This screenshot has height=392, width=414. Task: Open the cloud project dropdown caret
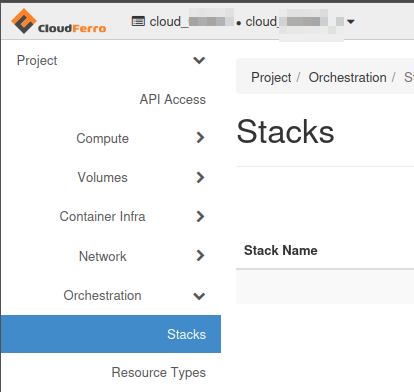pos(350,22)
